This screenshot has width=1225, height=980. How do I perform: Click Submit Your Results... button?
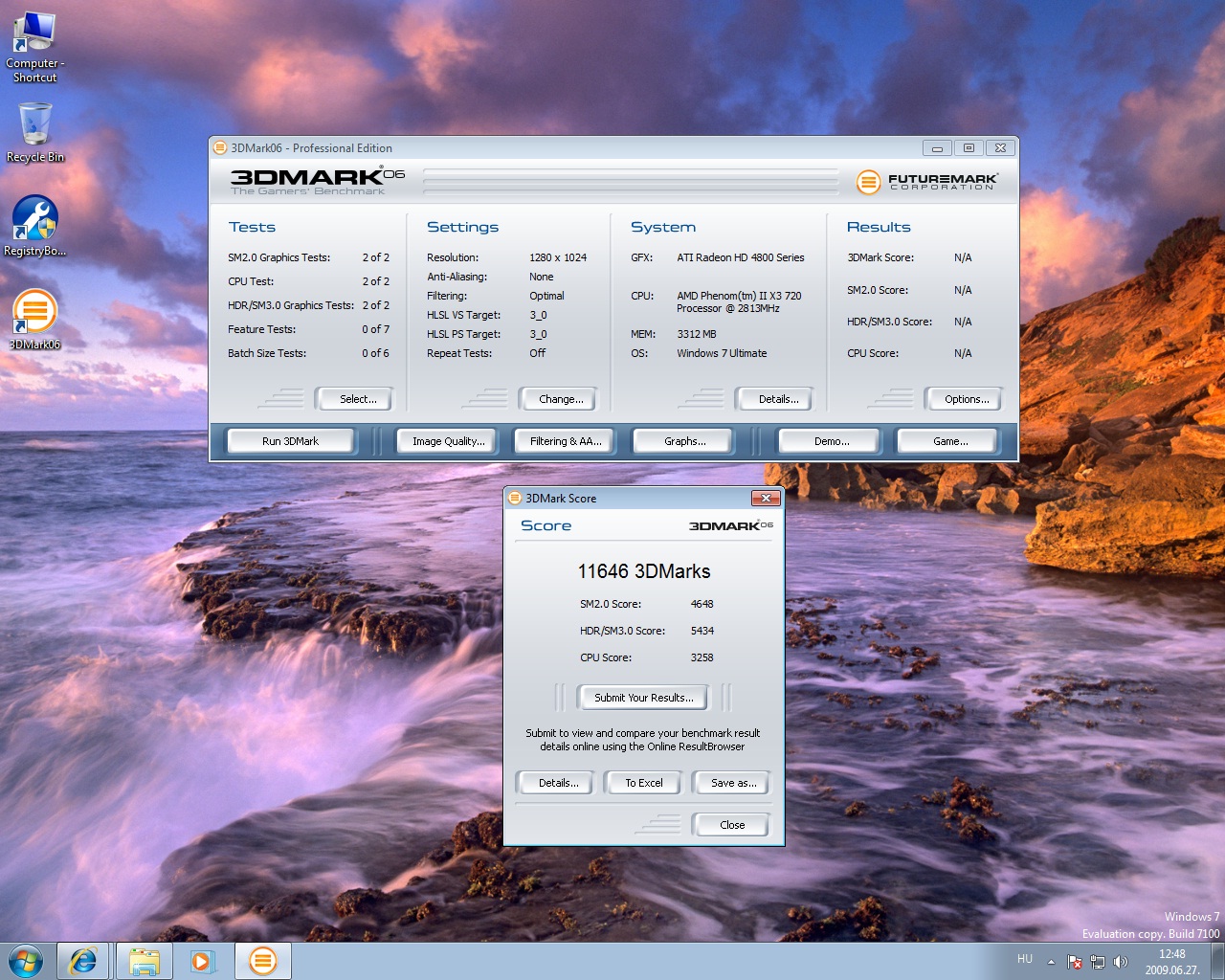coord(643,698)
